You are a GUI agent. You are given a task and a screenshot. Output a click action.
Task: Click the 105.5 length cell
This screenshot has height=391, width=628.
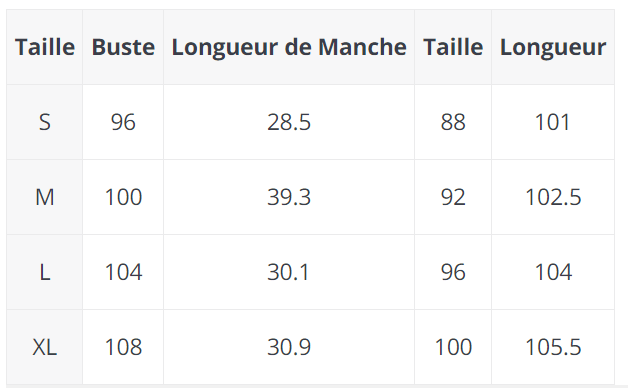[x=553, y=347]
